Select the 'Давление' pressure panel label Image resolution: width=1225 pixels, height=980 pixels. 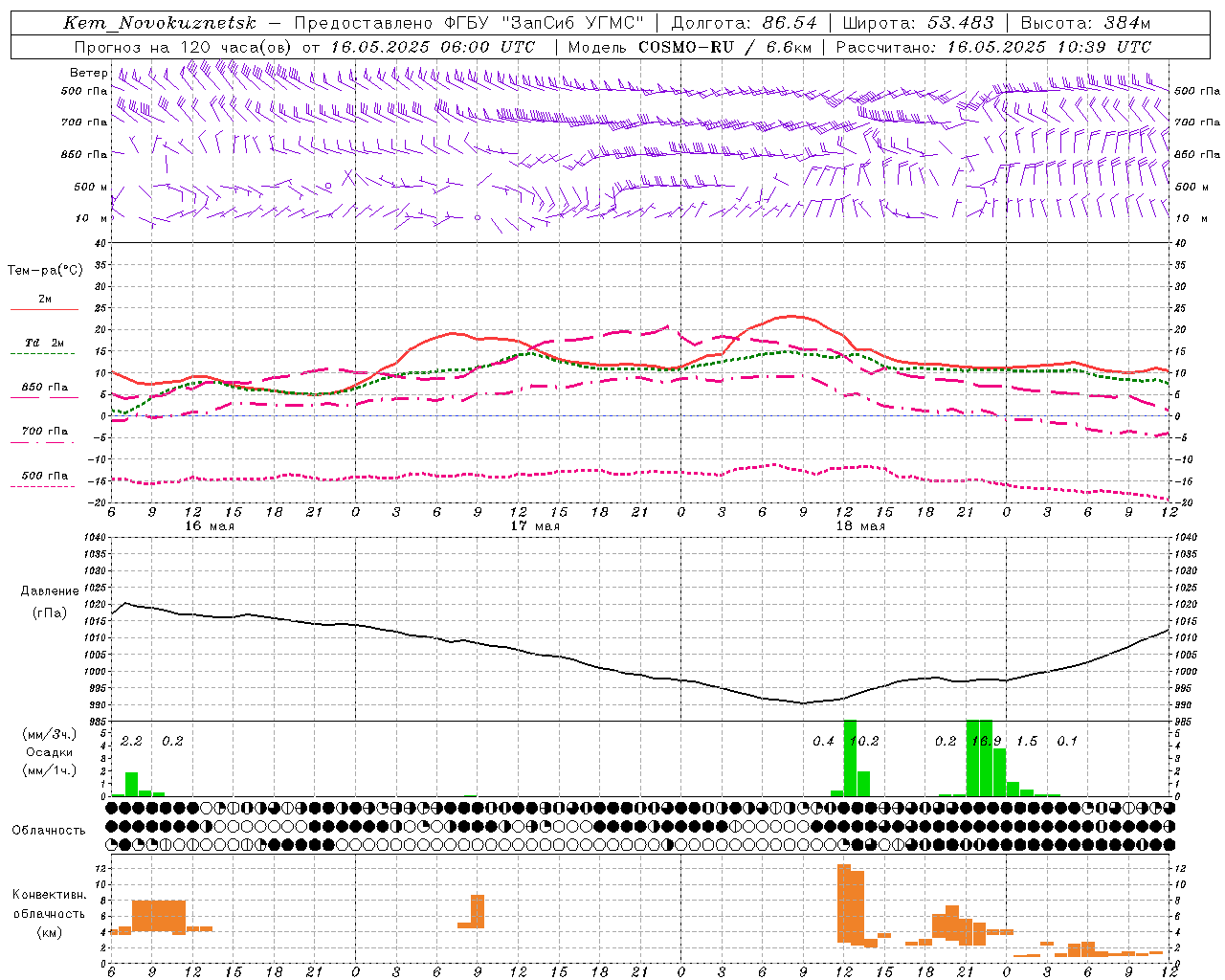click(x=50, y=591)
